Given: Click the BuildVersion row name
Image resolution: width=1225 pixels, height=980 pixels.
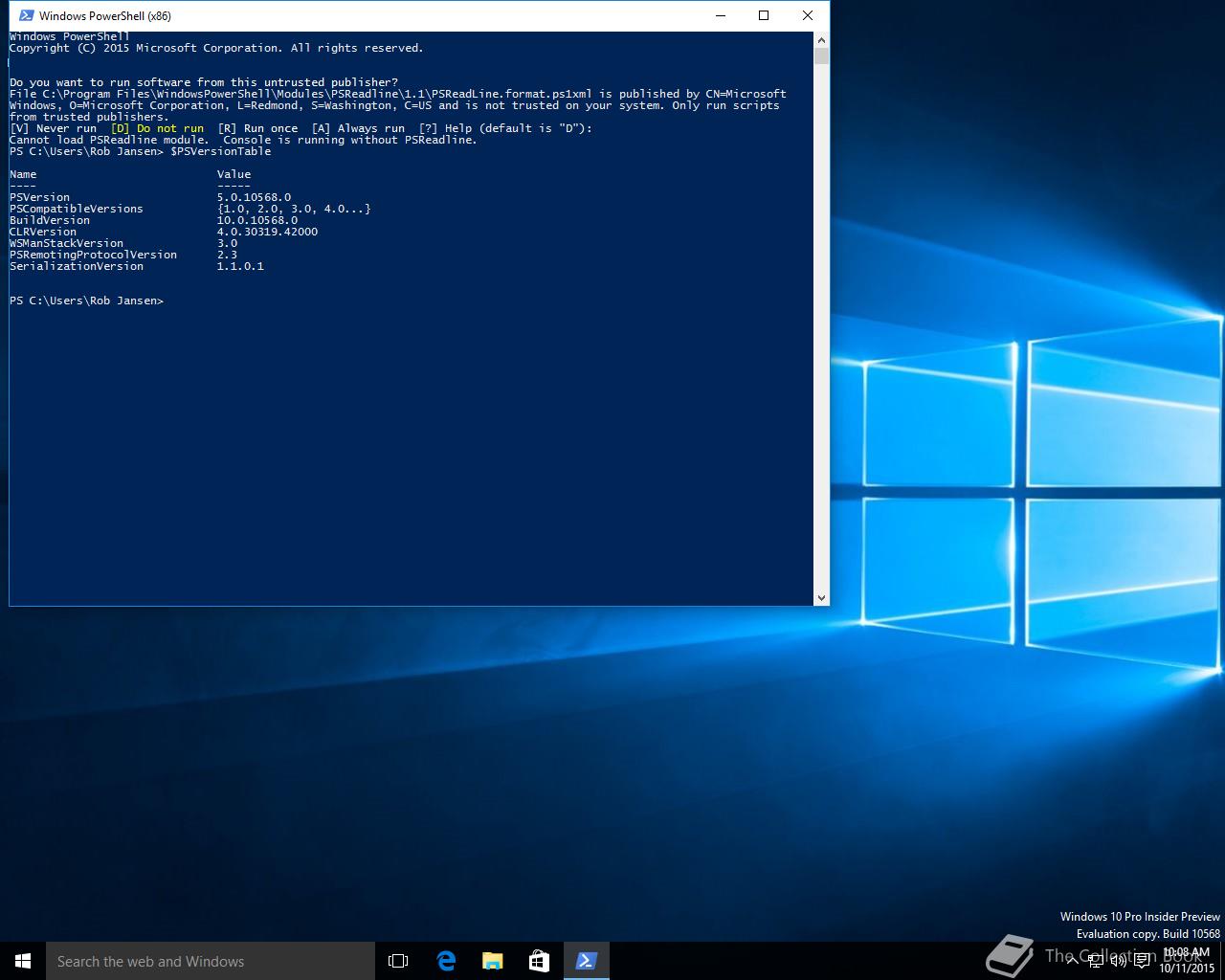Looking at the screenshot, I should tap(50, 220).
